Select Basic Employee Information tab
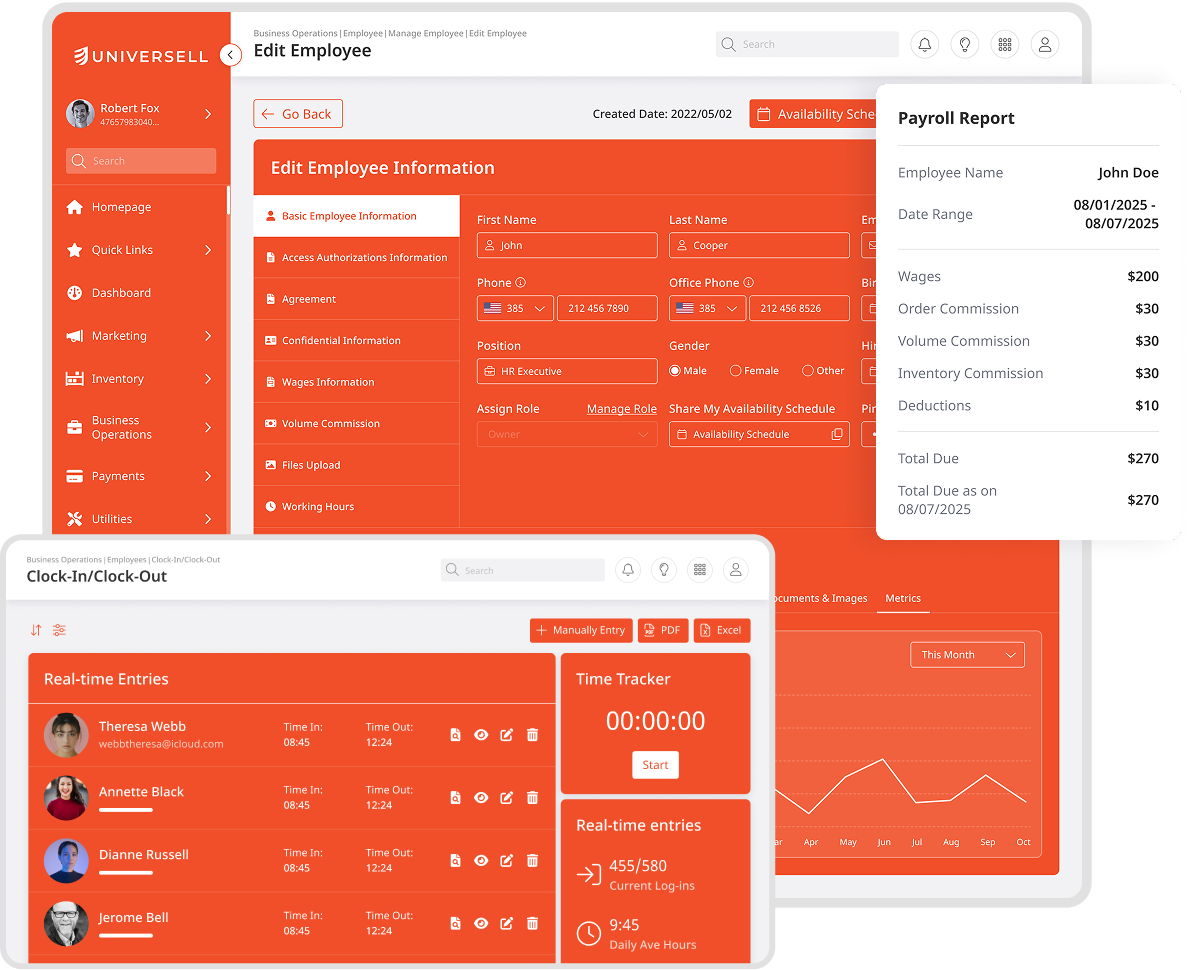 point(356,216)
